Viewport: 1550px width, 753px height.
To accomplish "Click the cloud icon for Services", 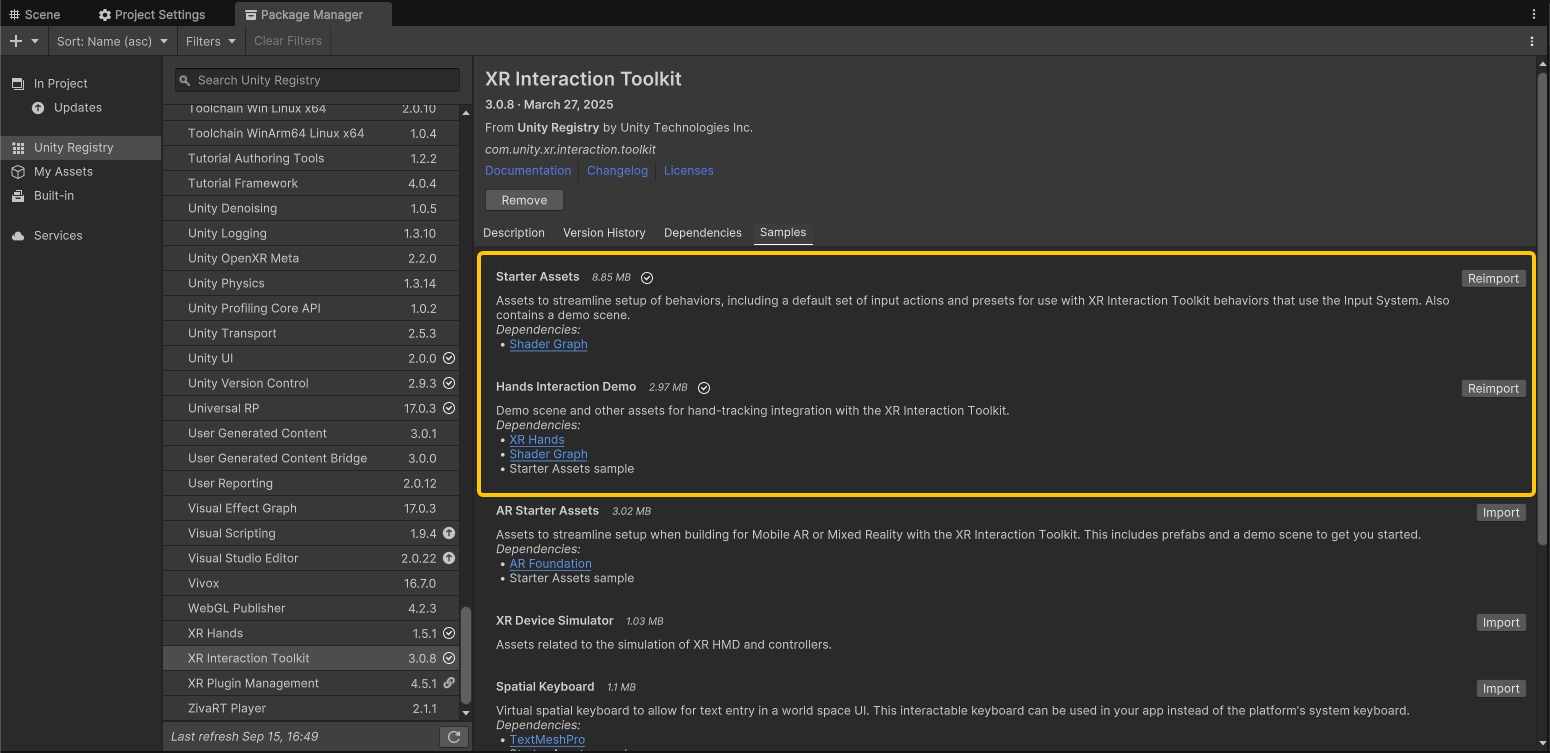I will click(17, 236).
